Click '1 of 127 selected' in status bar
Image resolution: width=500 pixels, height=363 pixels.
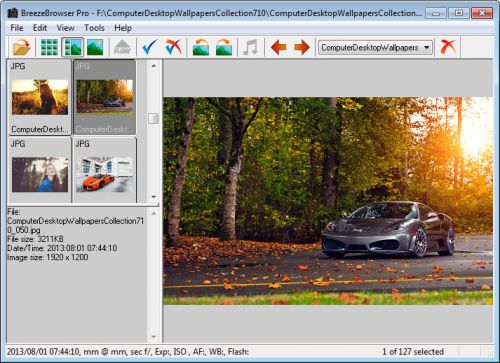pyautogui.click(x=413, y=352)
